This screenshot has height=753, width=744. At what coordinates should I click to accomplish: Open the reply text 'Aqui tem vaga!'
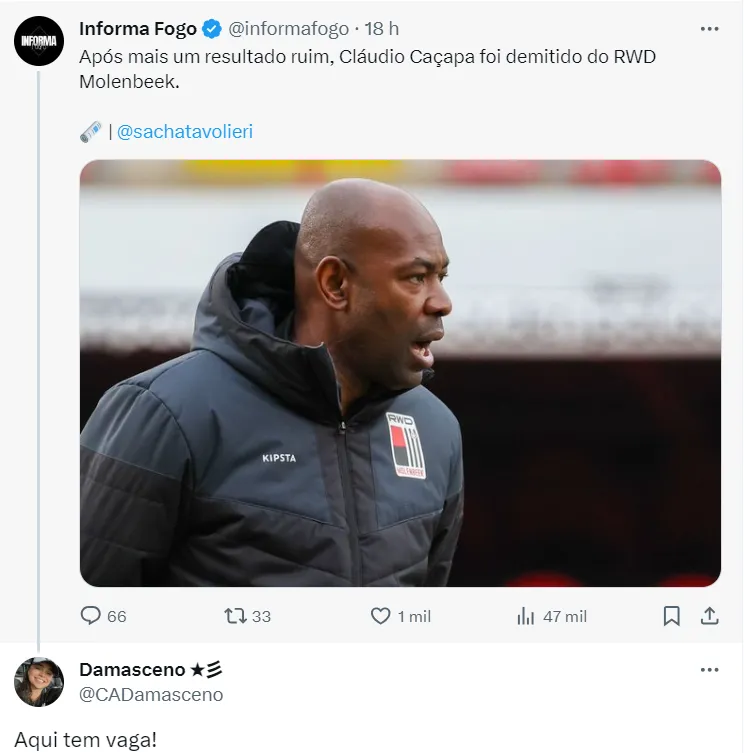pyautogui.click(x=85, y=740)
